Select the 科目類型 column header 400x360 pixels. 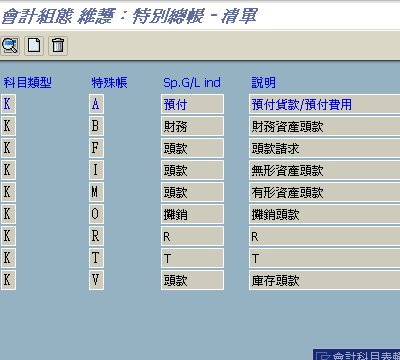pyautogui.click(x=28, y=82)
